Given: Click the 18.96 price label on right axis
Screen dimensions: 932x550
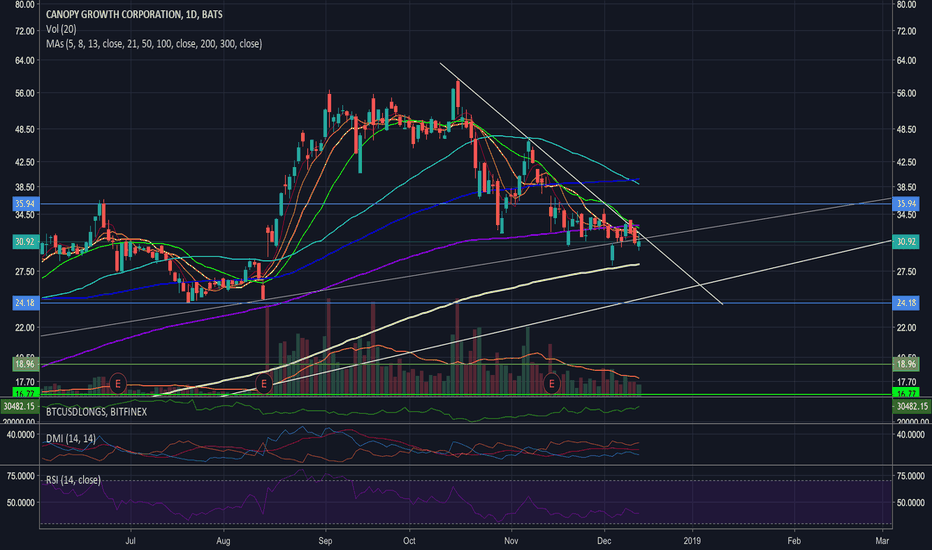Looking at the screenshot, I should pos(906,364).
